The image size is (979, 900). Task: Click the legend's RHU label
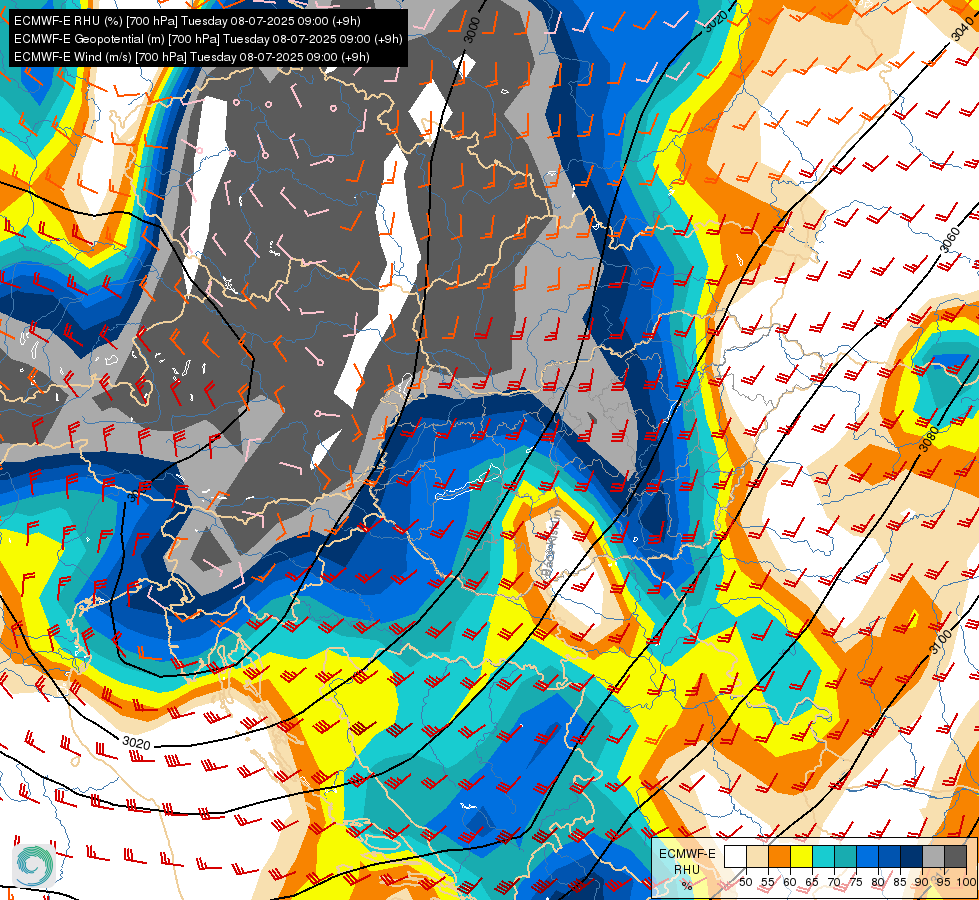[x=687, y=870]
